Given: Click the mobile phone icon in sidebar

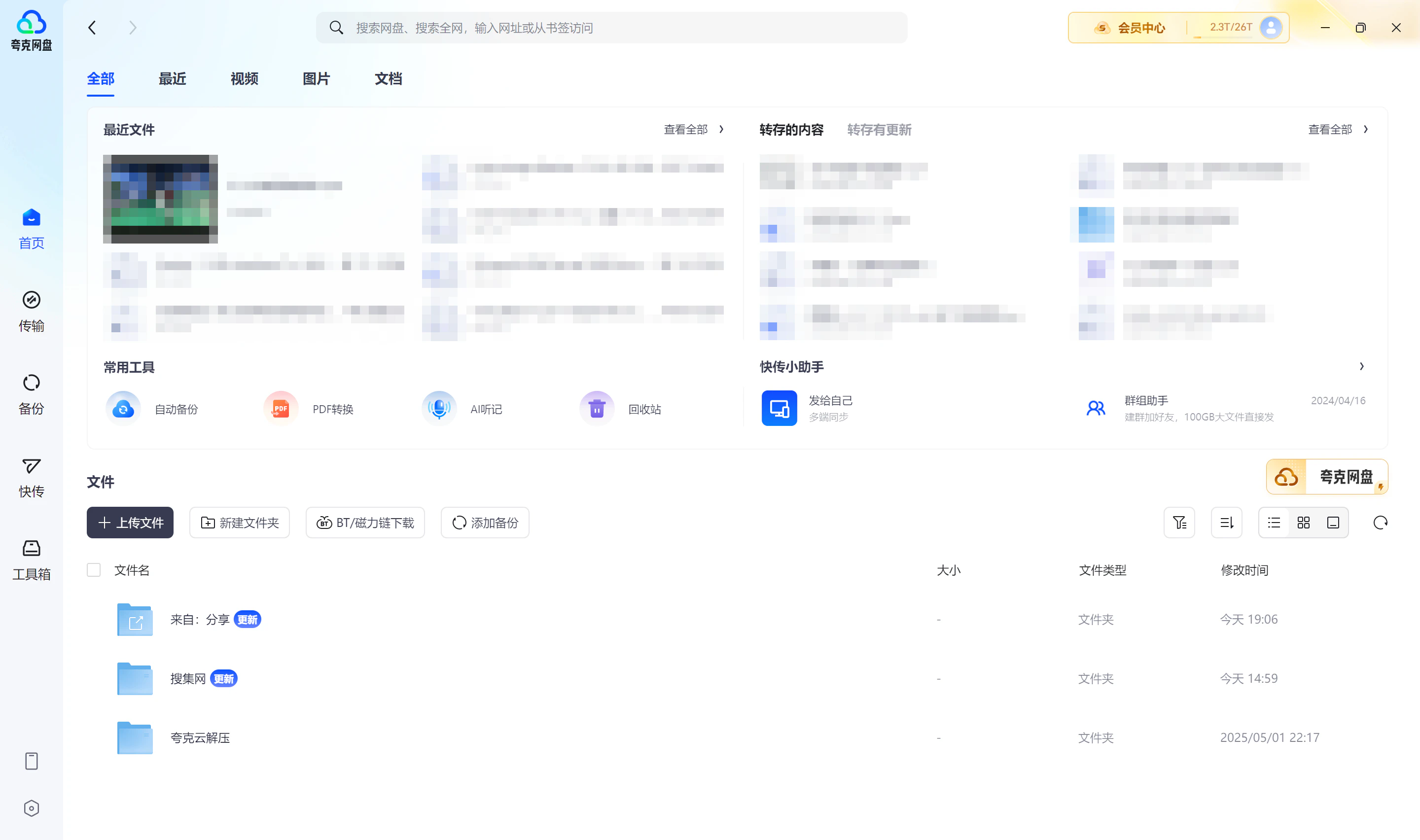Looking at the screenshot, I should pos(32,761).
